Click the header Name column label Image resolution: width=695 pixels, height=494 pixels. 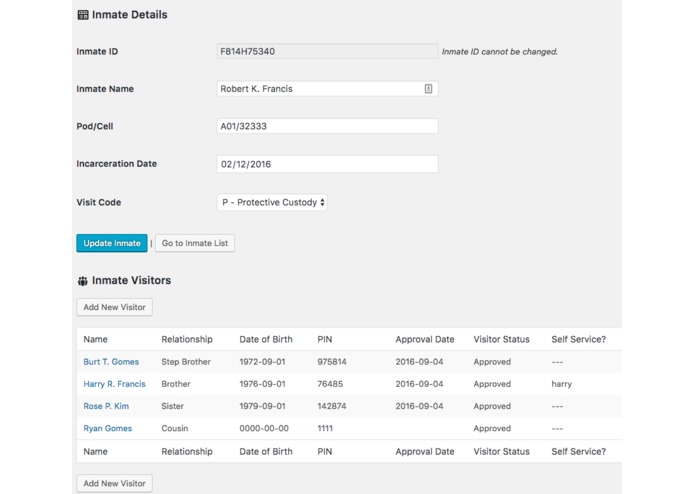95,339
